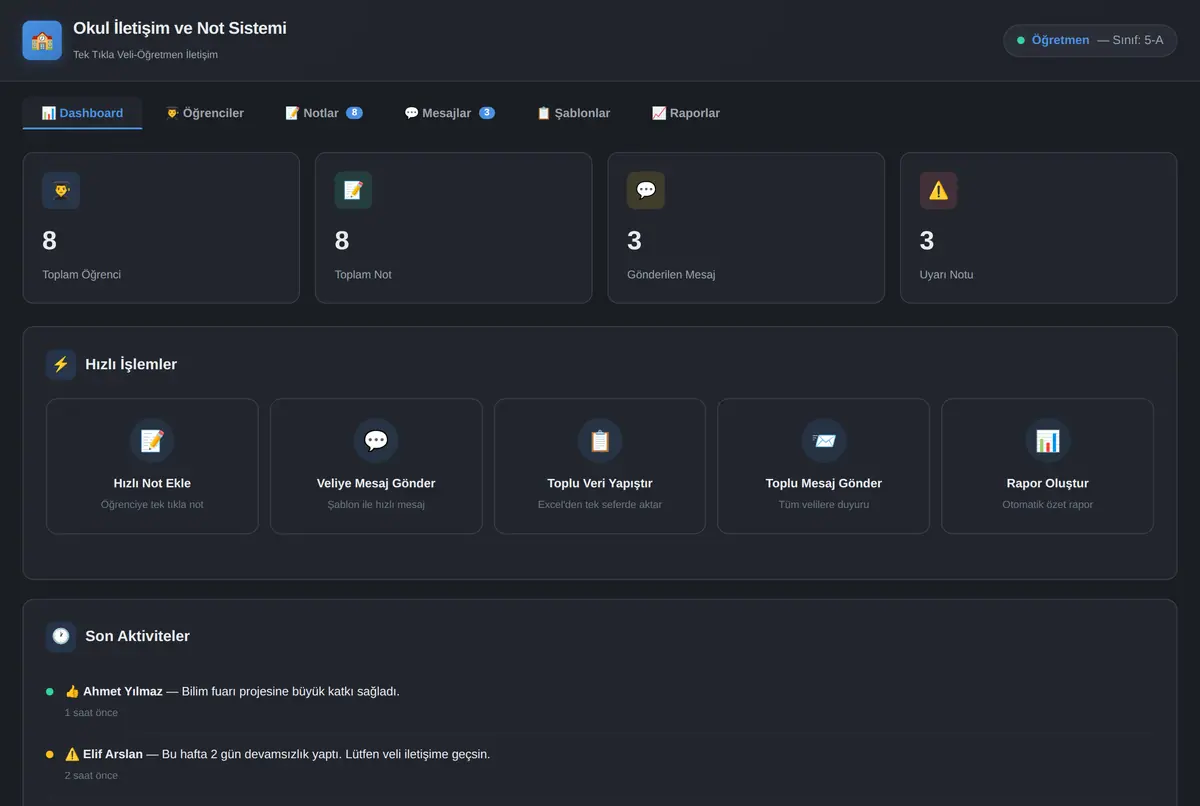Image resolution: width=1200 pixels, height=806 pixels.
Task: Click the graduate icon on Toplam Öğrenci card
Action: point(61,190)
